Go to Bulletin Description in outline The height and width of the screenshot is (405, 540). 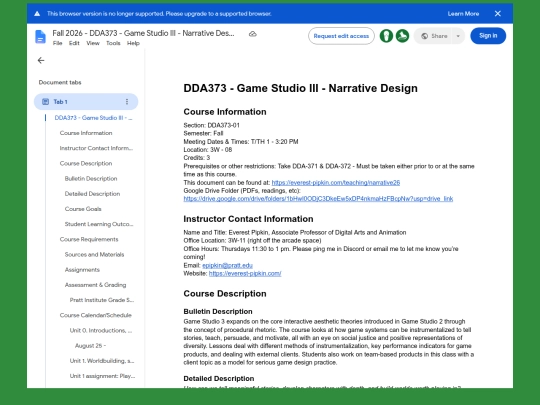[91, 178]
